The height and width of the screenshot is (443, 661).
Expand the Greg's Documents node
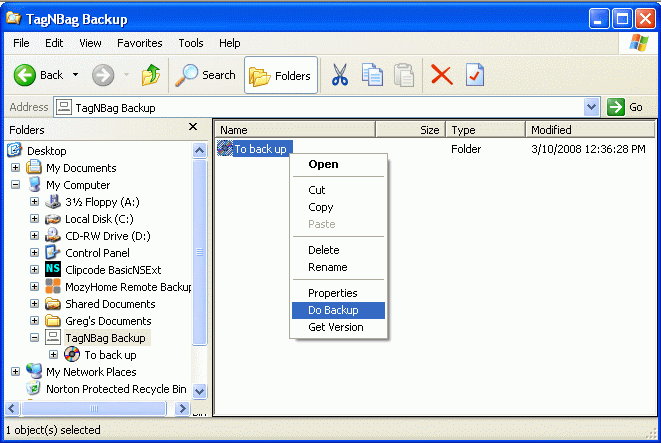(35, 321)
